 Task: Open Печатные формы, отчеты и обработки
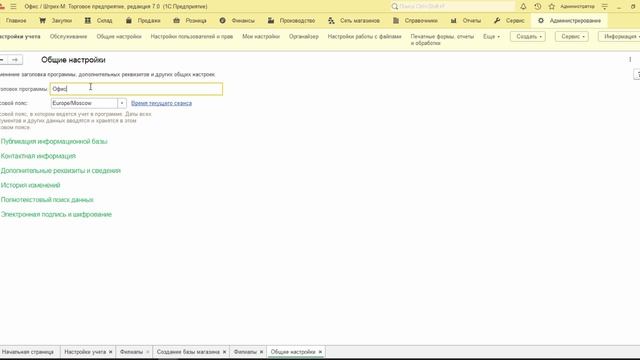click(x=442, y=40)
